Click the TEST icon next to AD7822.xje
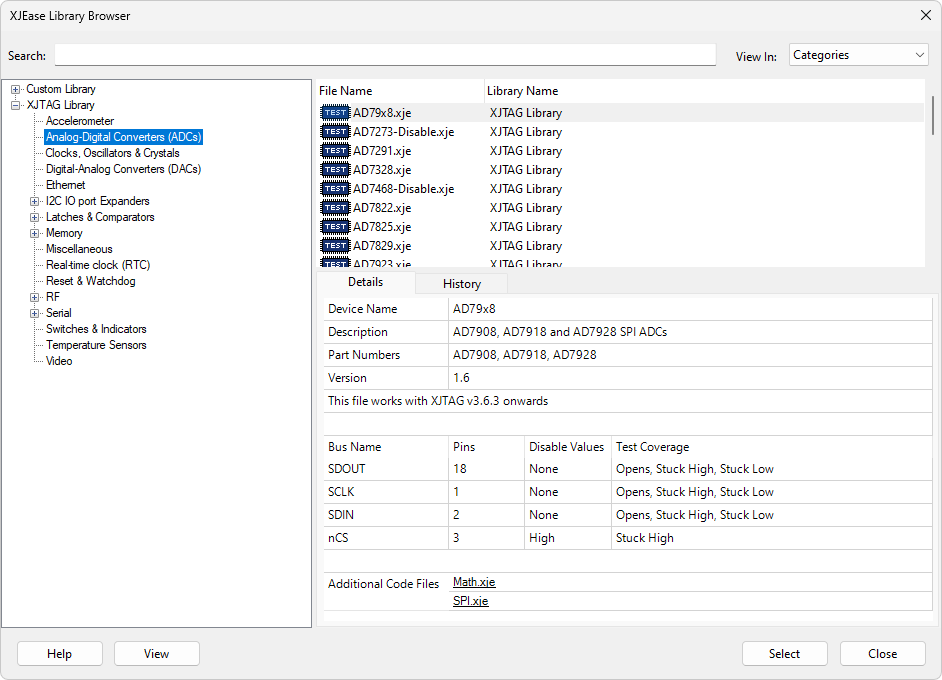The height and width of the screenshot is (680, 942). click(335, 208)
